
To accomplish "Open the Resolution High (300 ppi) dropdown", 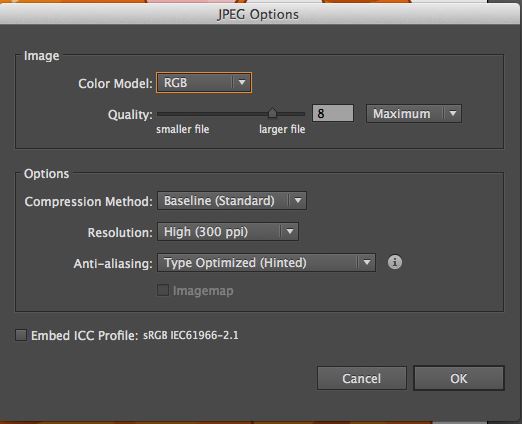I will pyautogui.click(x=228, y=232).
